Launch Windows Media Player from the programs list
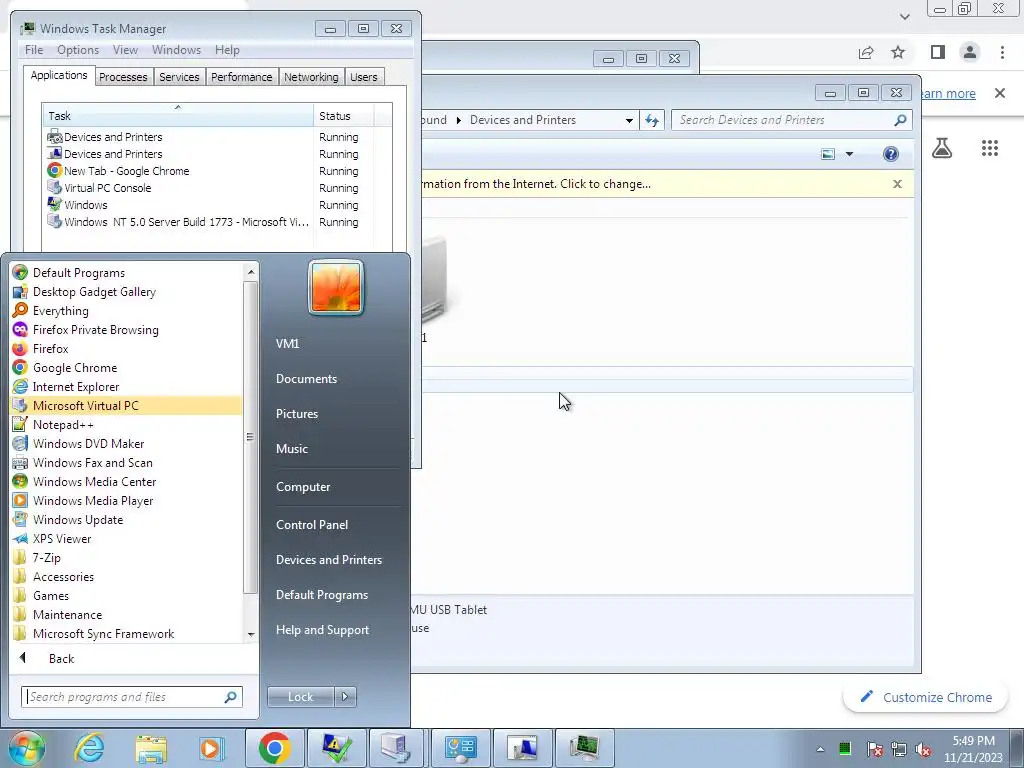 pos(93,501)
